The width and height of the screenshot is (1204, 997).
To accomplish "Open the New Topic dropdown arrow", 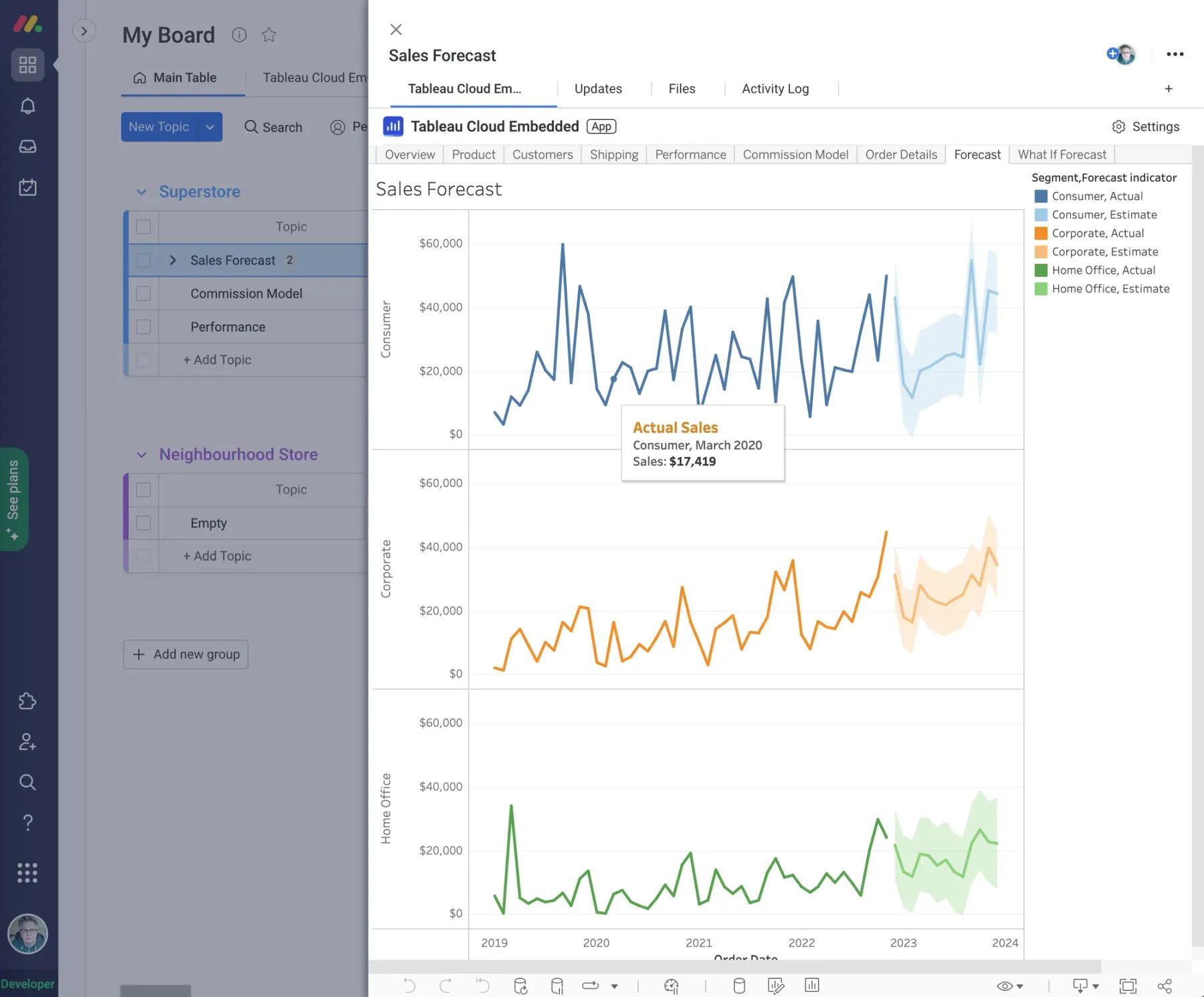I will click(x=210, y=127).
